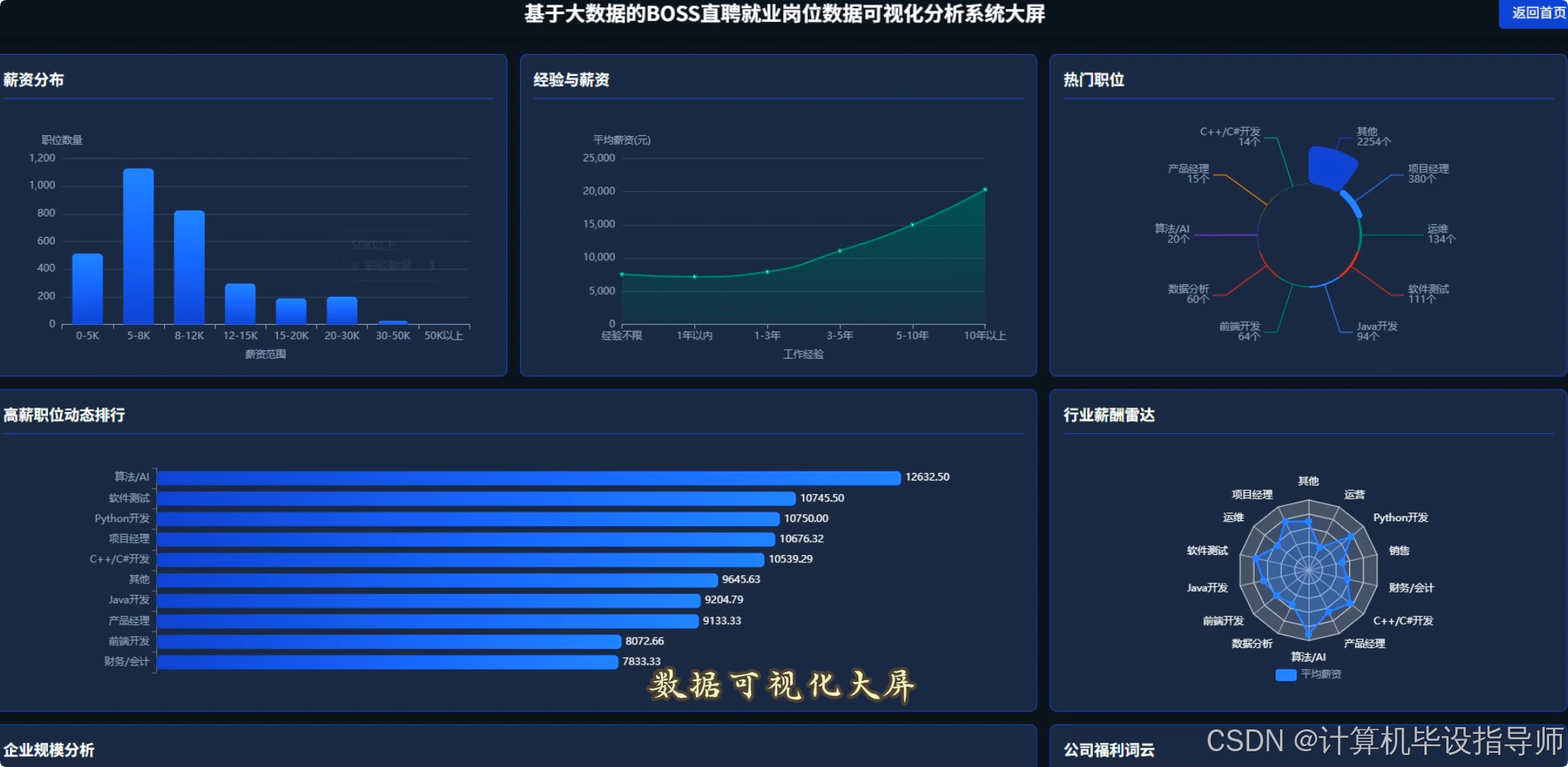Screen dimensions: 1568x767
Task: Click the value 12632.50
Action: point(927,477)
